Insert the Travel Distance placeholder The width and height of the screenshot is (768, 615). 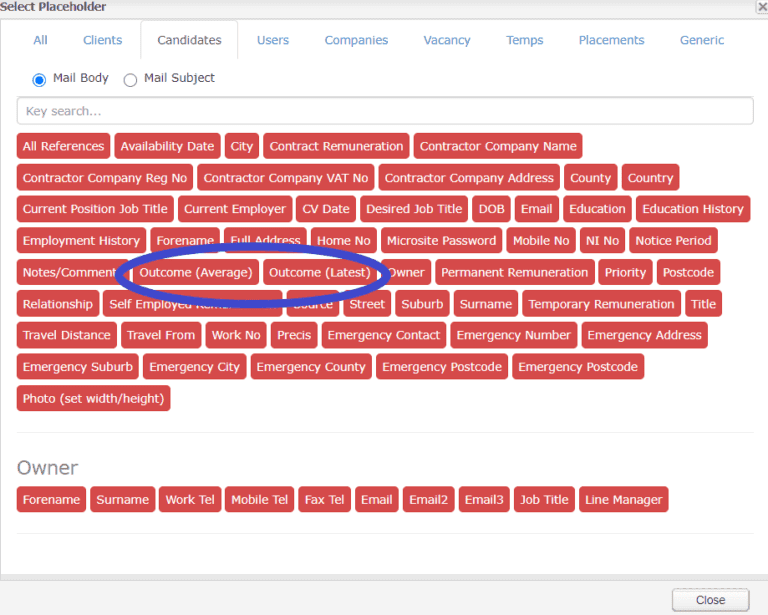coord(67,335)
